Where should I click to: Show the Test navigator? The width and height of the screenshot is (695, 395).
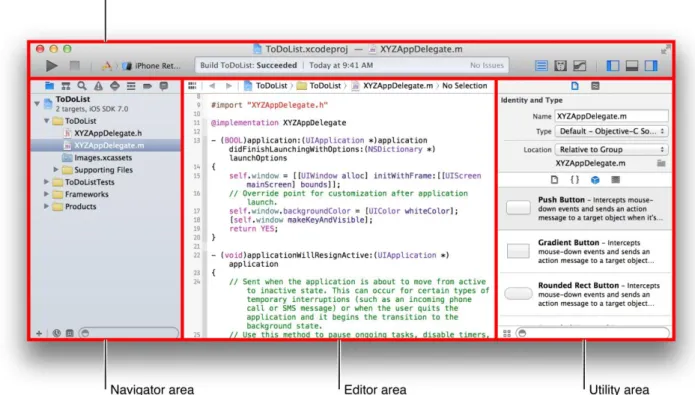click(115, 86)
